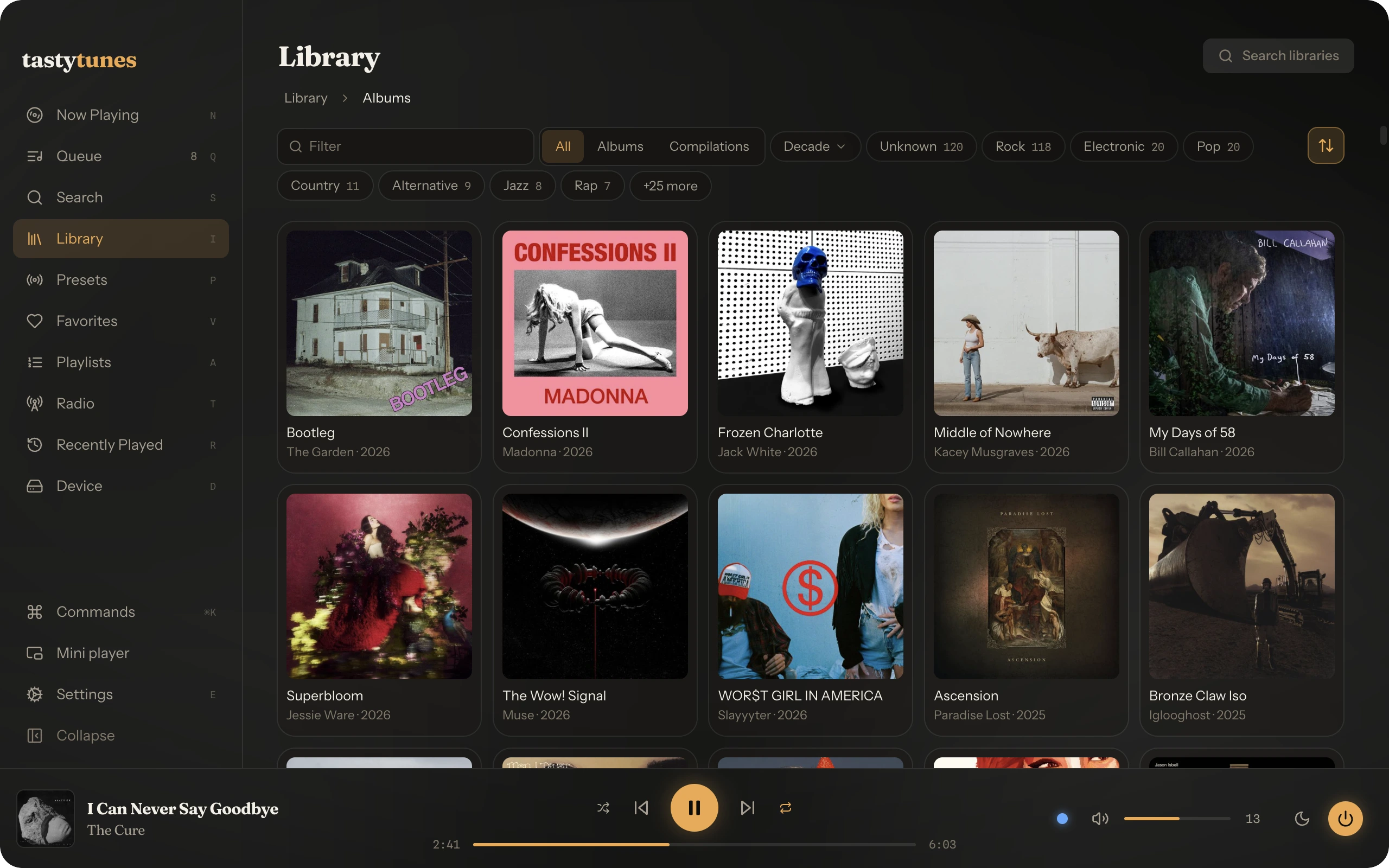
Task: Open the Radio antenna icon
Action: (x=34, y=404)
